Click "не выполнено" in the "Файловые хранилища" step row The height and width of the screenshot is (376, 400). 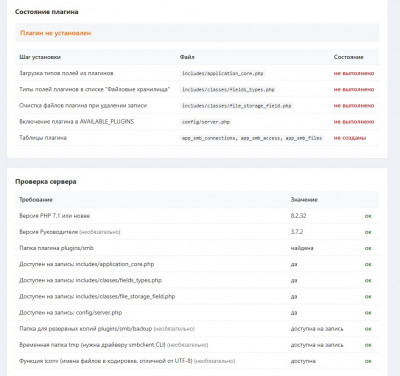pyautogui.click(x=354, y=89)
